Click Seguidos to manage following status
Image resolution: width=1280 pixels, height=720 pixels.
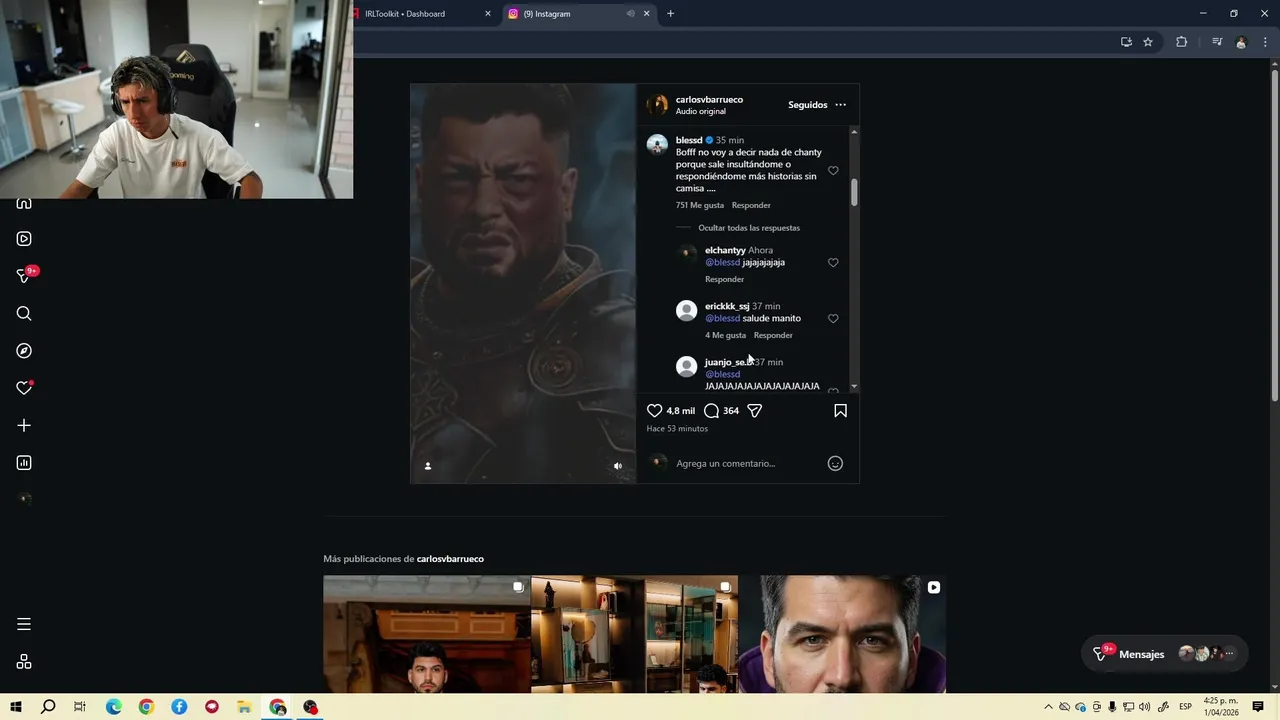tap(807, 105)
